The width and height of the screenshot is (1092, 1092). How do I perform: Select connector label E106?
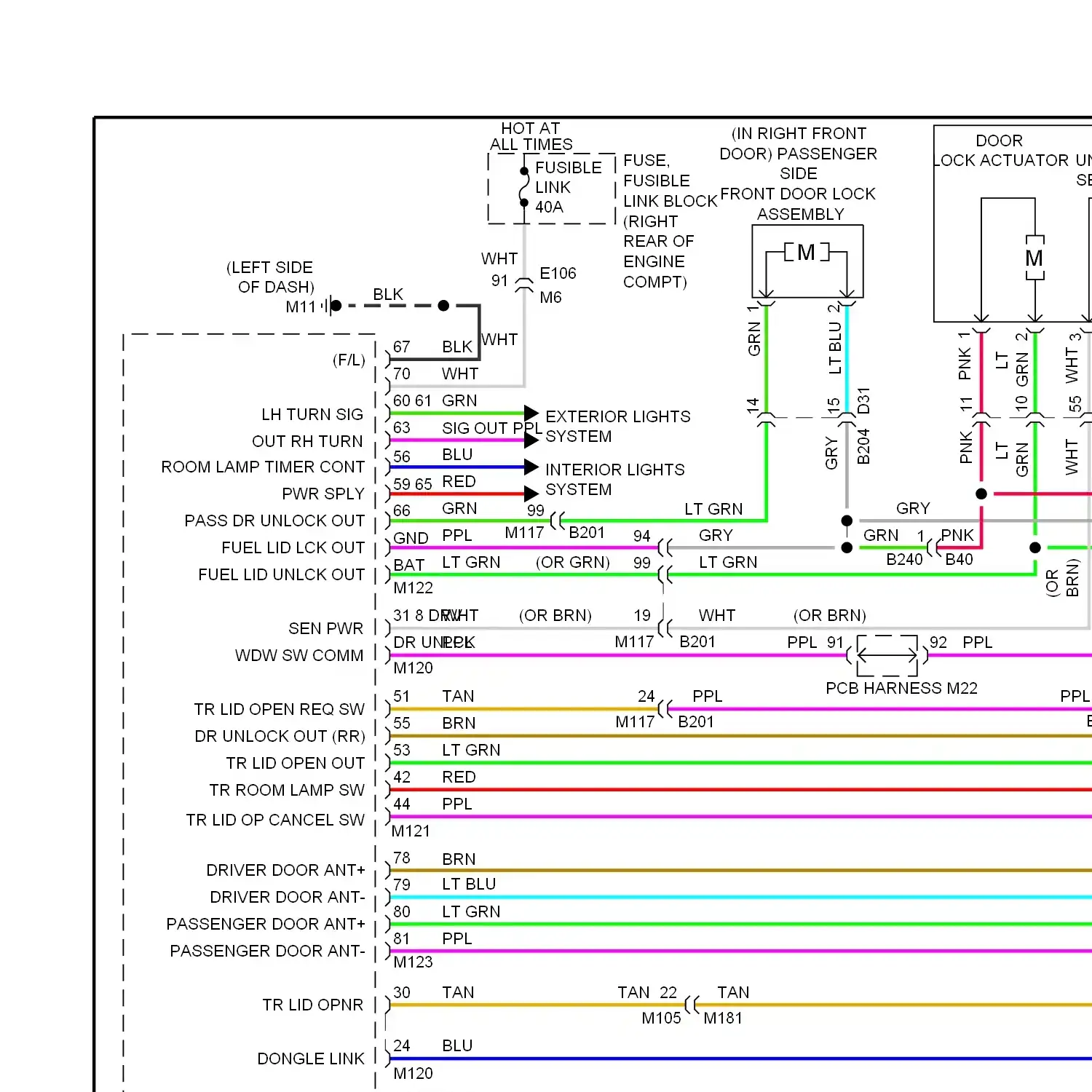(558, 273)
